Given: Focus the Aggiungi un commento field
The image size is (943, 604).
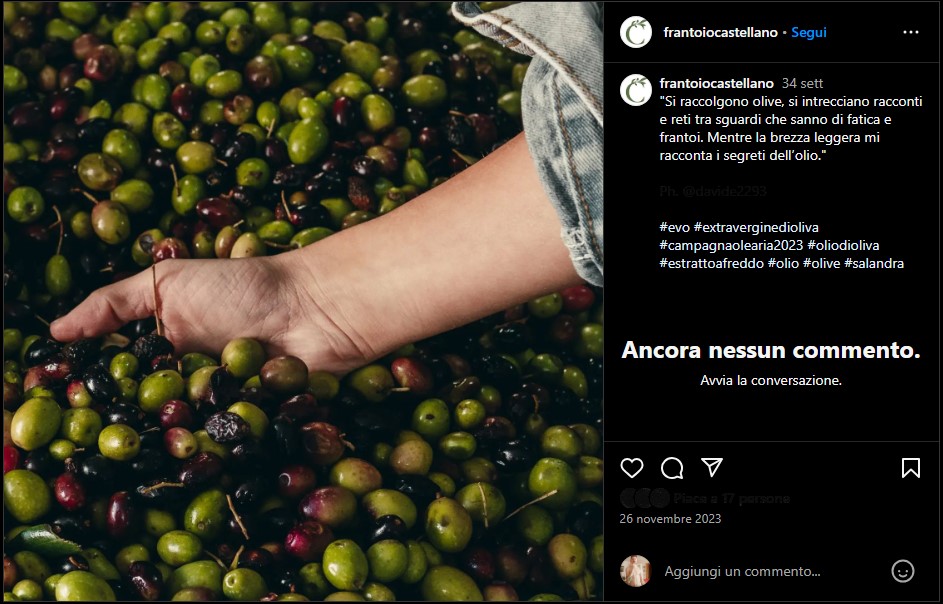Looking at the screenshot, I should pyautogui.click(x=772, y=571).
